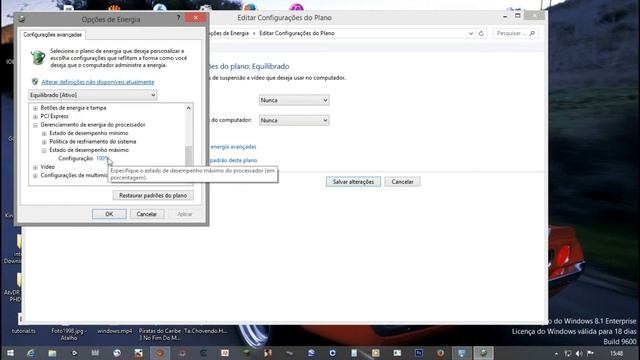Open the network icon in system tray
The image size is (640, 360).
point(568,353)
